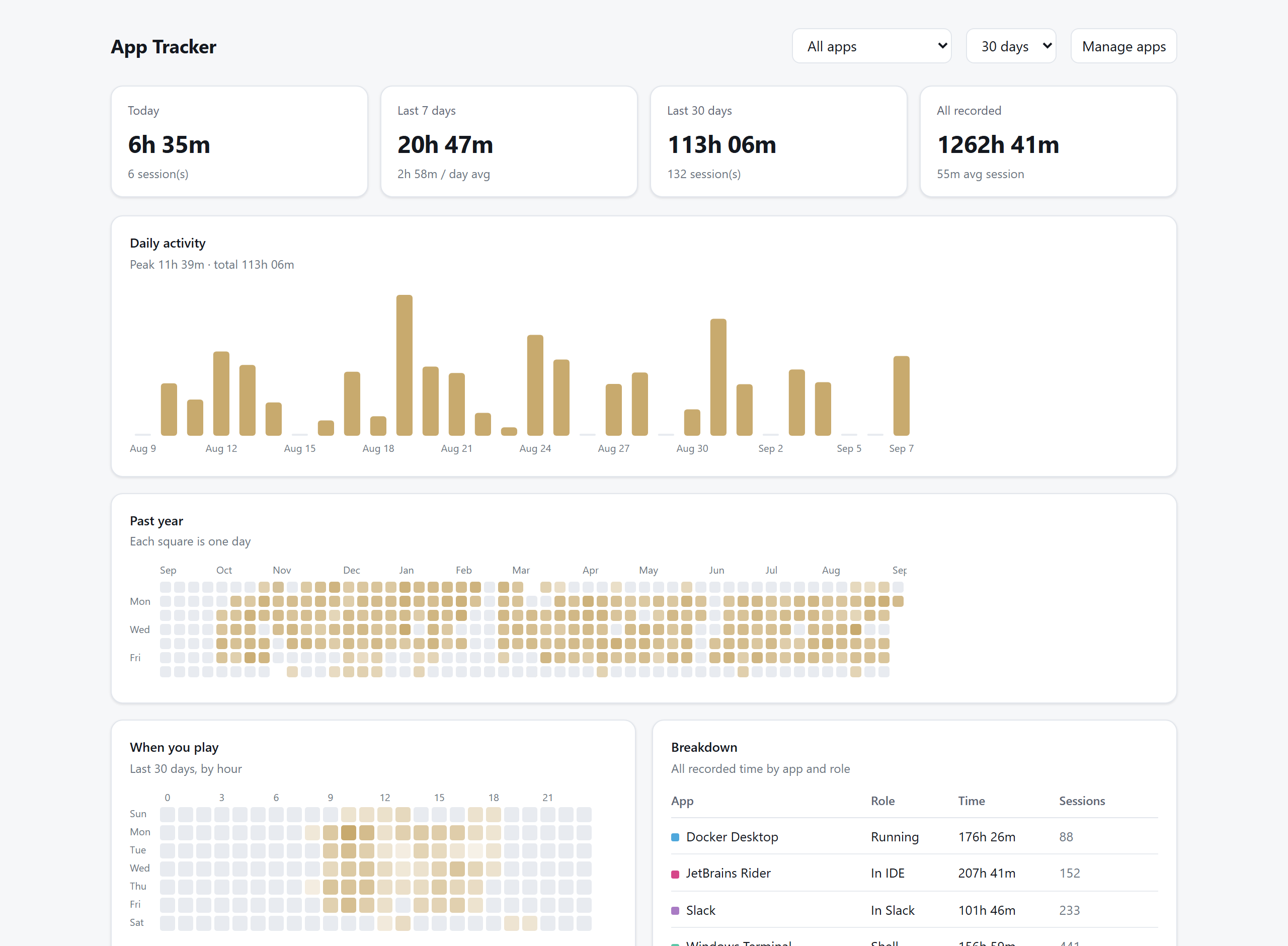Click the 55m avg session text
1288x946 pixels.
(980, 174)
